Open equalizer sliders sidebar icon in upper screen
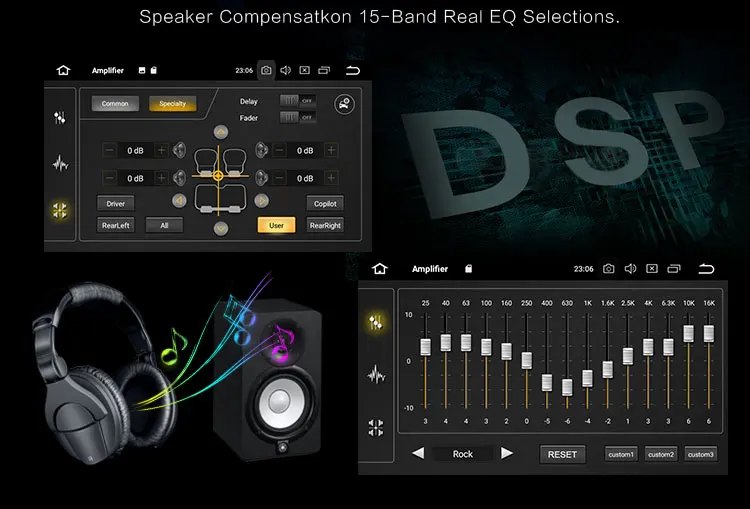Screen dimensions: 750x509 click(60, 118)
